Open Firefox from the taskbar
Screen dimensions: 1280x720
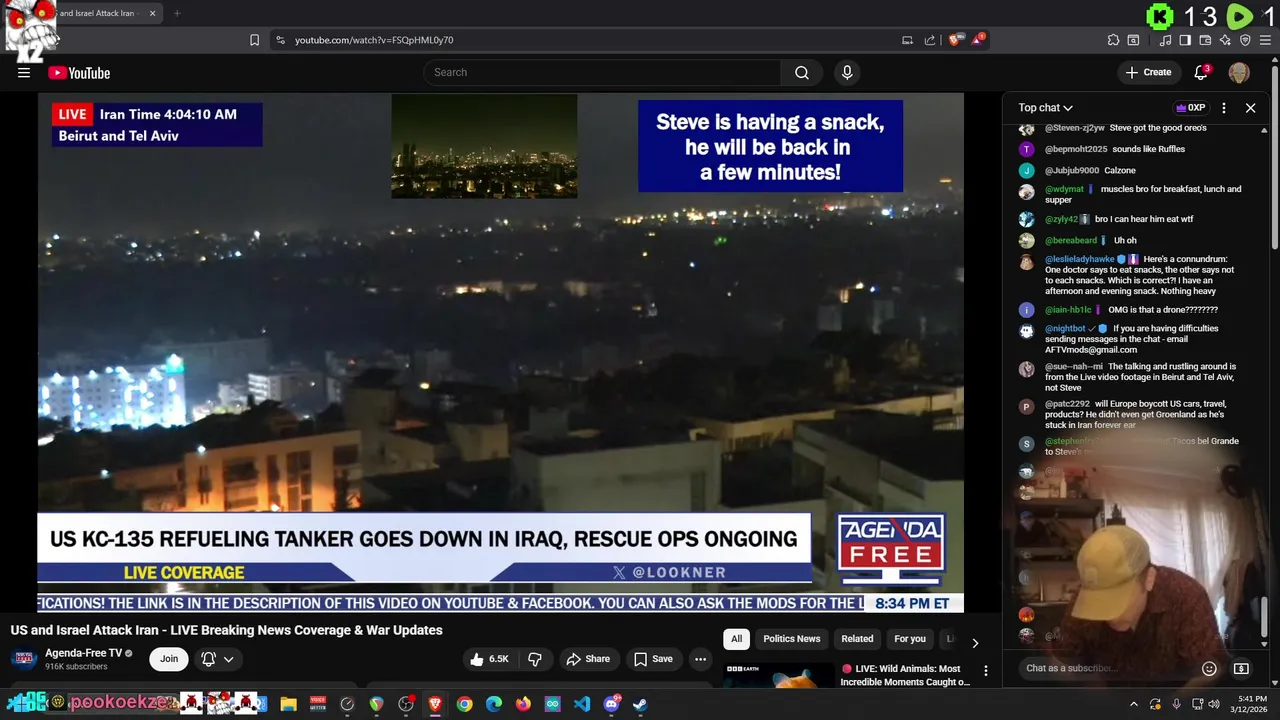523,704
